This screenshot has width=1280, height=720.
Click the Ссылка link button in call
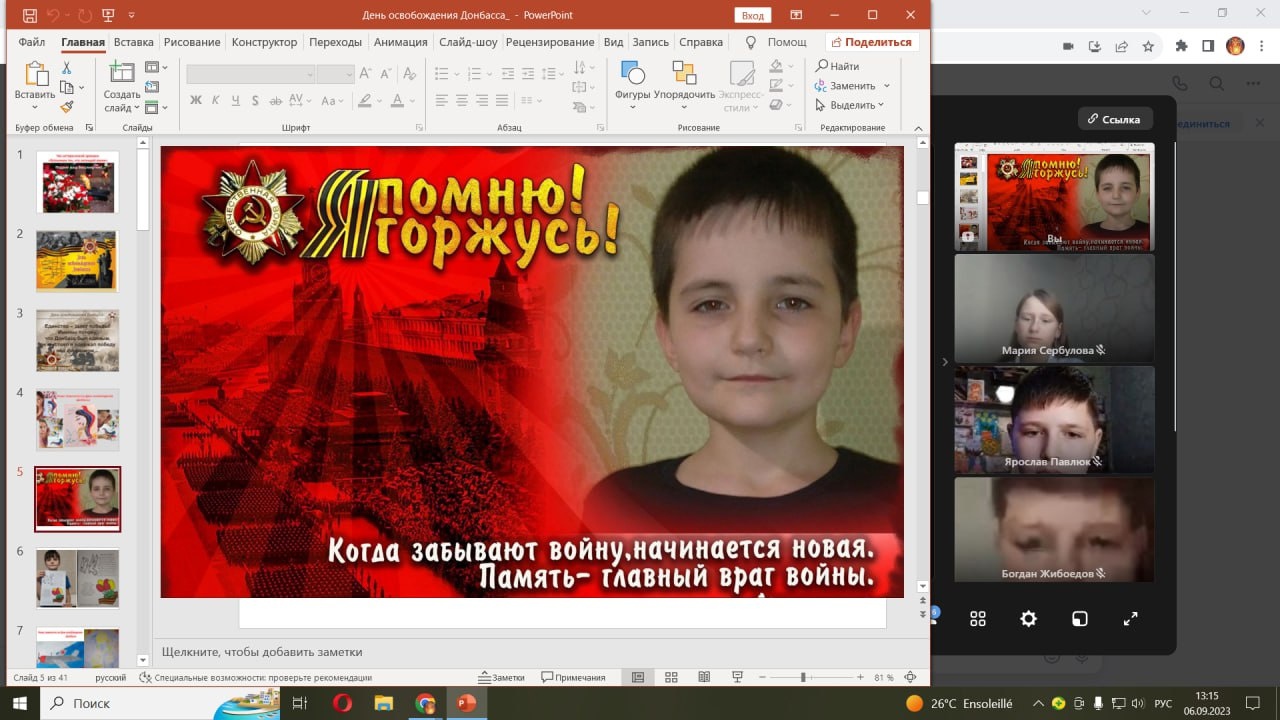tap(1115, 119)
